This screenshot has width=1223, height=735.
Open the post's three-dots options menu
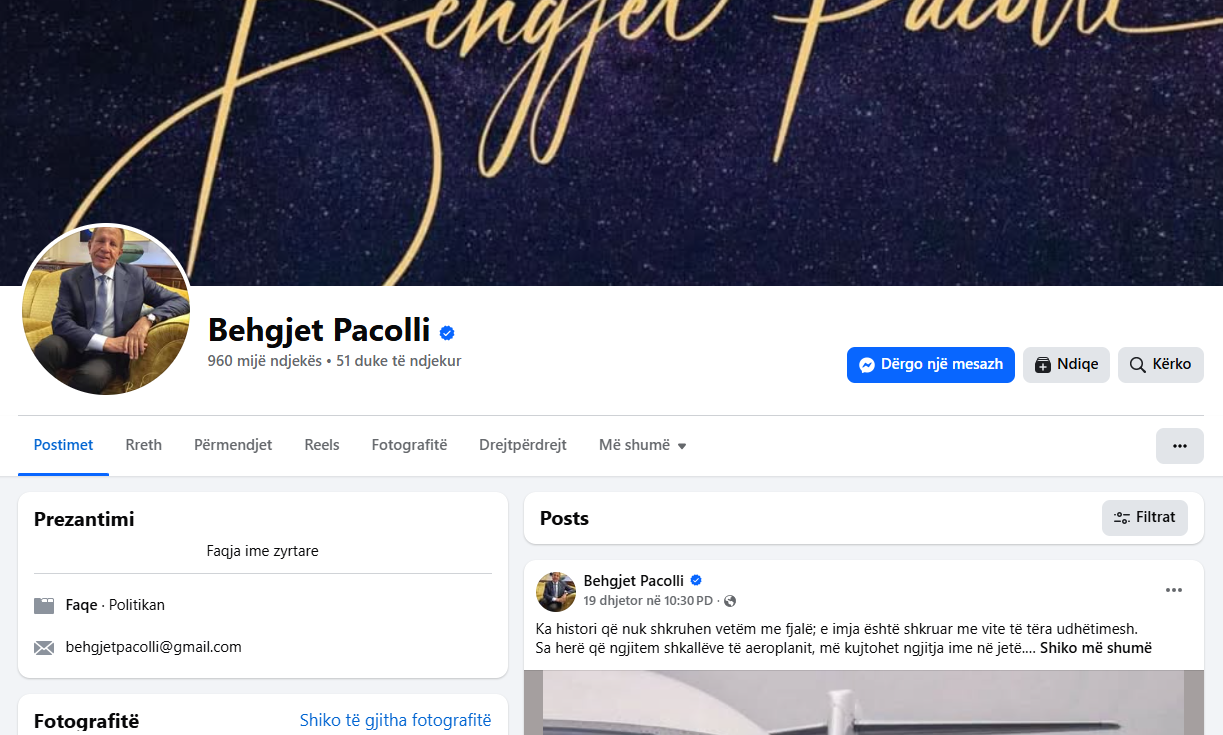(x=1174, y=591)
